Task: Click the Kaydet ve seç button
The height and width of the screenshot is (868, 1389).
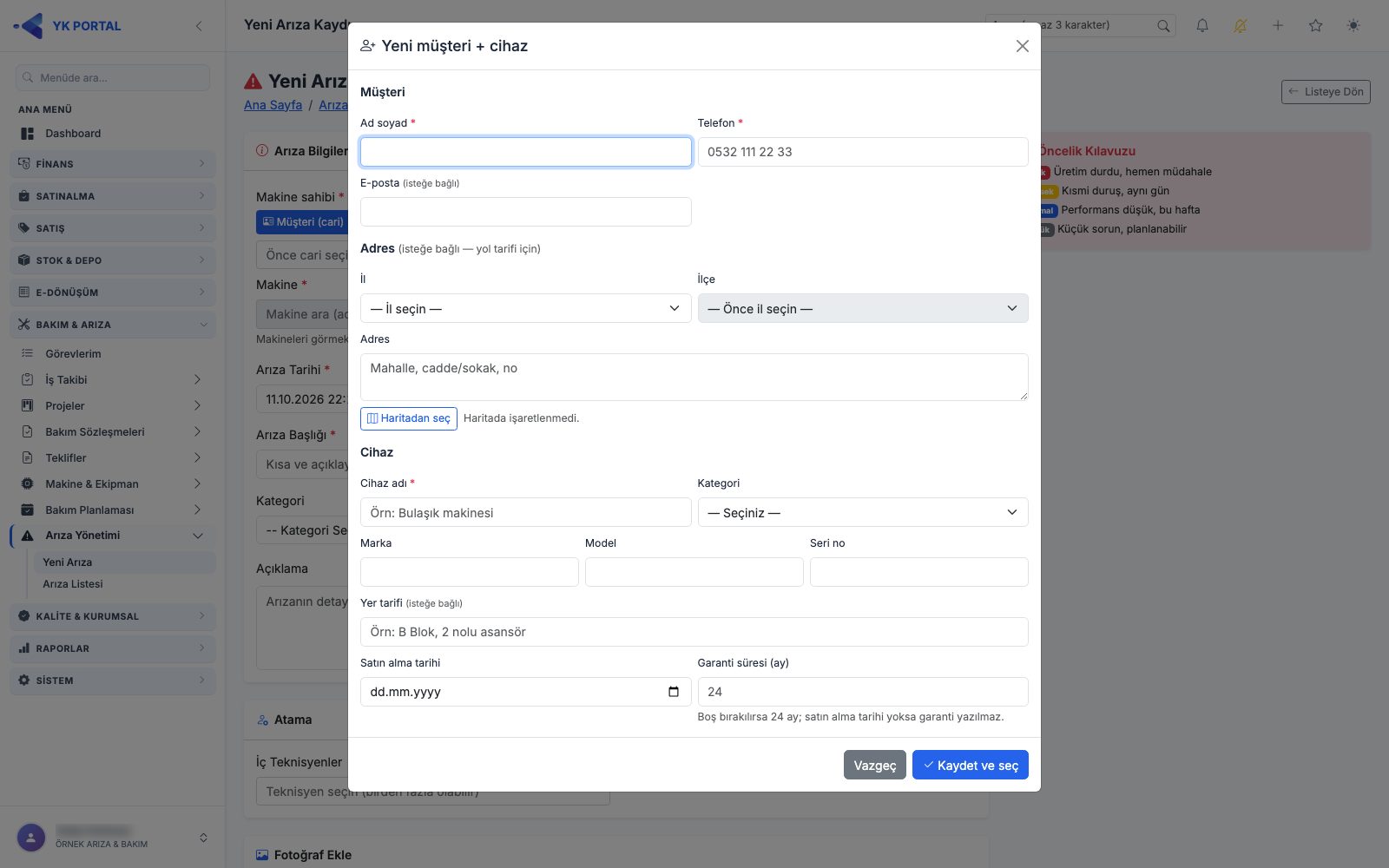Action: click(971, 765)
